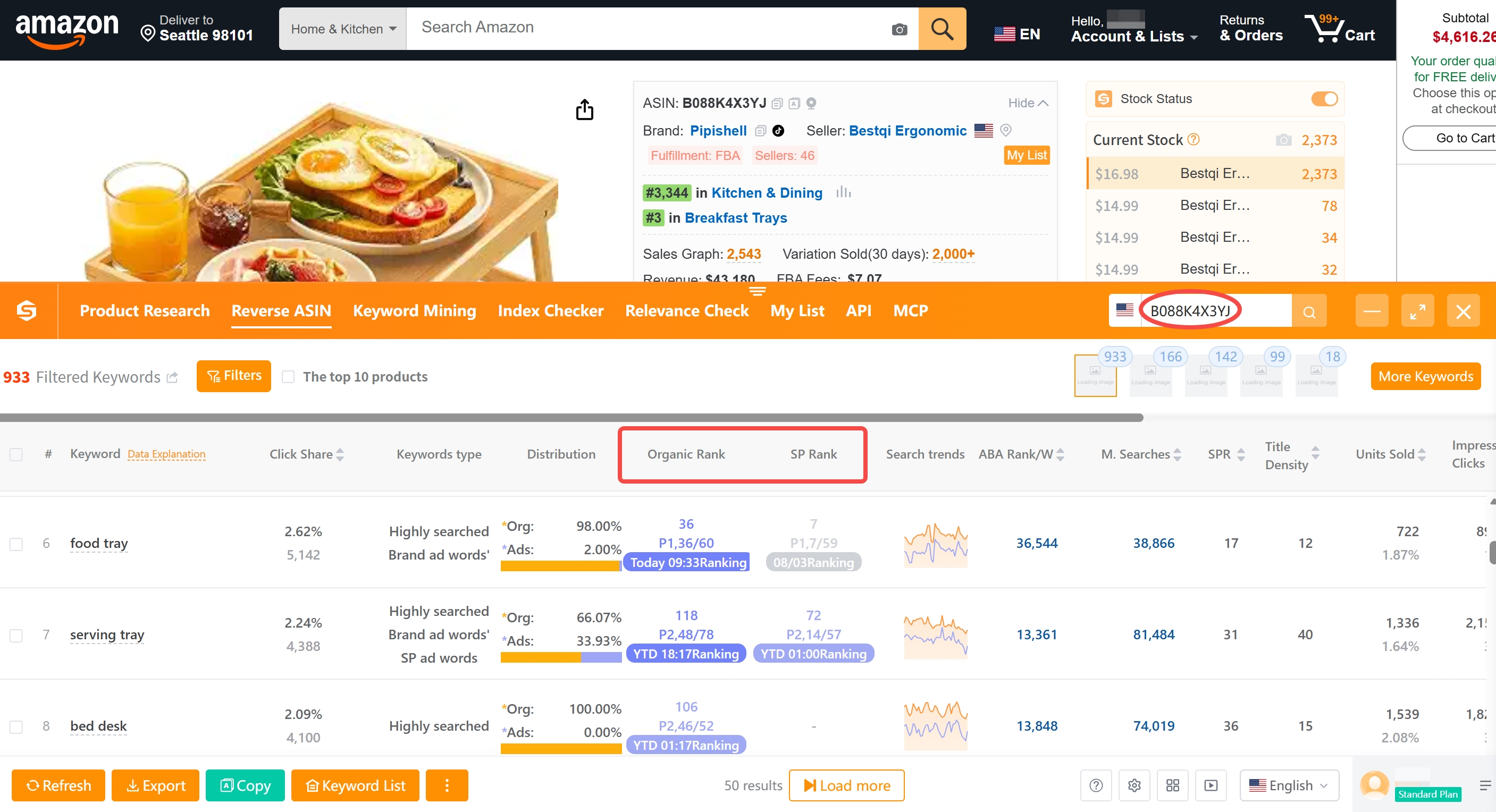Select the product thumbnail with 166 keywords

tap(1150, 376)
